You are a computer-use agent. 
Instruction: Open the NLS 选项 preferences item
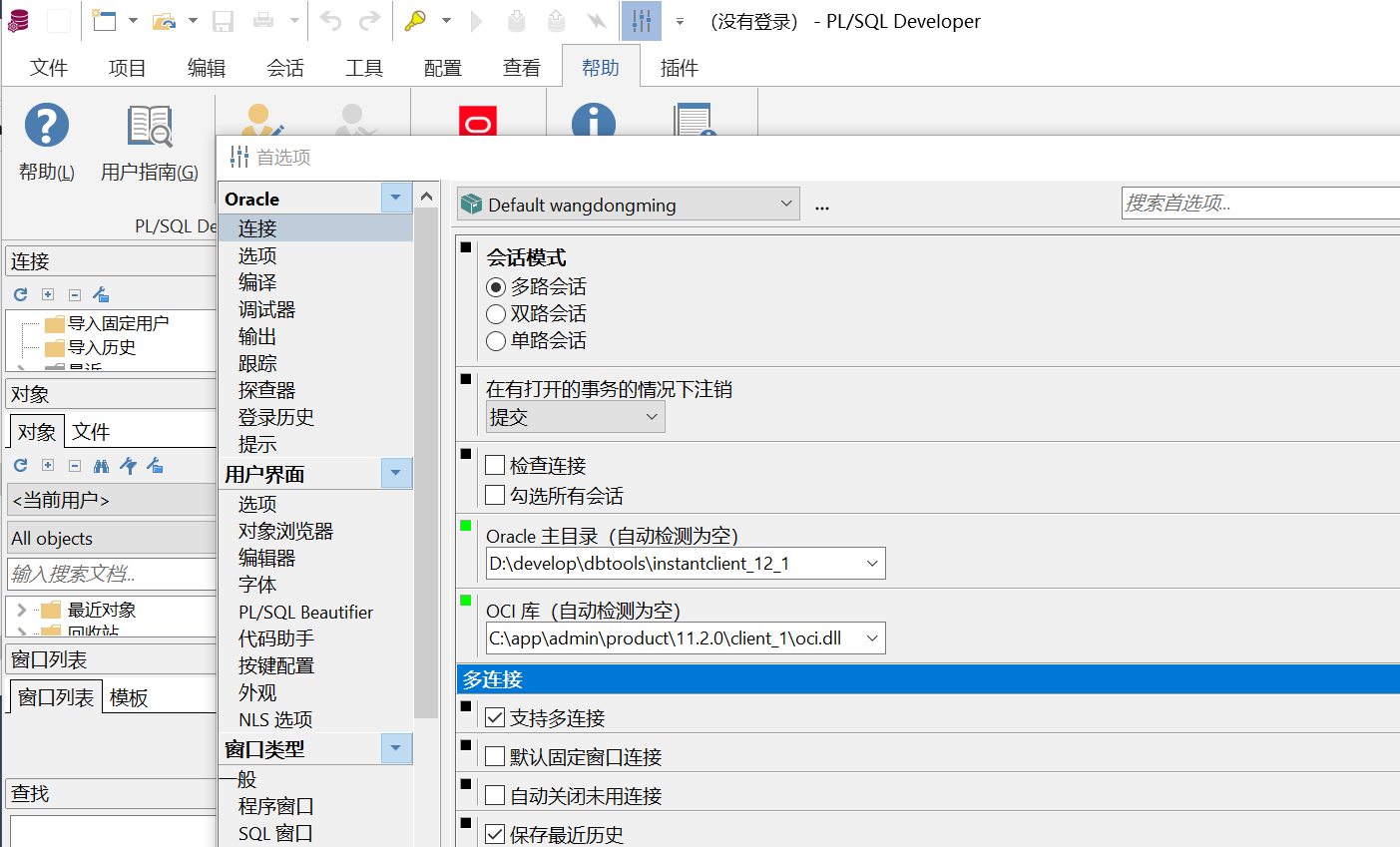pyautogui.click(x=275, y=719)
